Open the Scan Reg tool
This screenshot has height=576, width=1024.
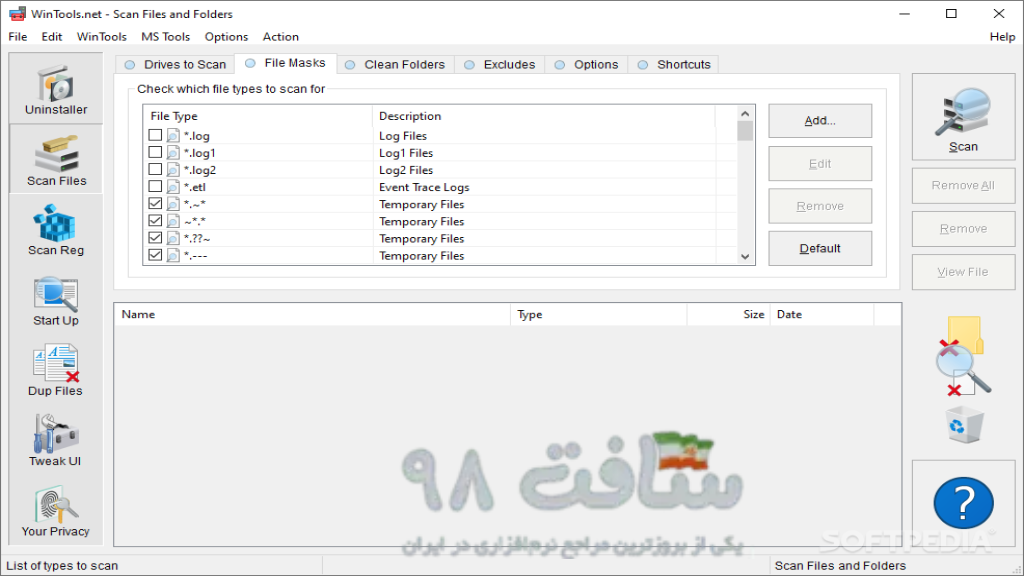(56, 230)
